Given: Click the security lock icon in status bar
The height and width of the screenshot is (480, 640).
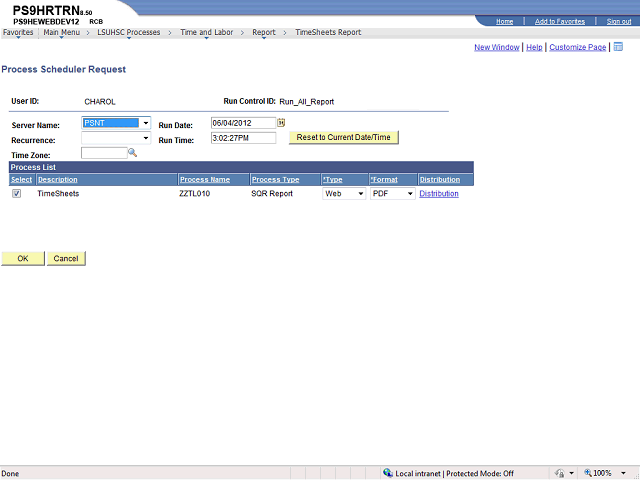Looking at the screenshot, I should [x=559, y=473].
